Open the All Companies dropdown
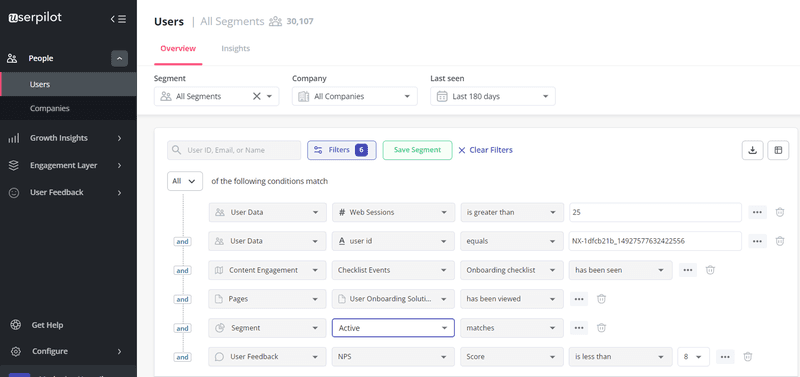The width and height of the screenshot is (800, 377). tap(355, 96)
